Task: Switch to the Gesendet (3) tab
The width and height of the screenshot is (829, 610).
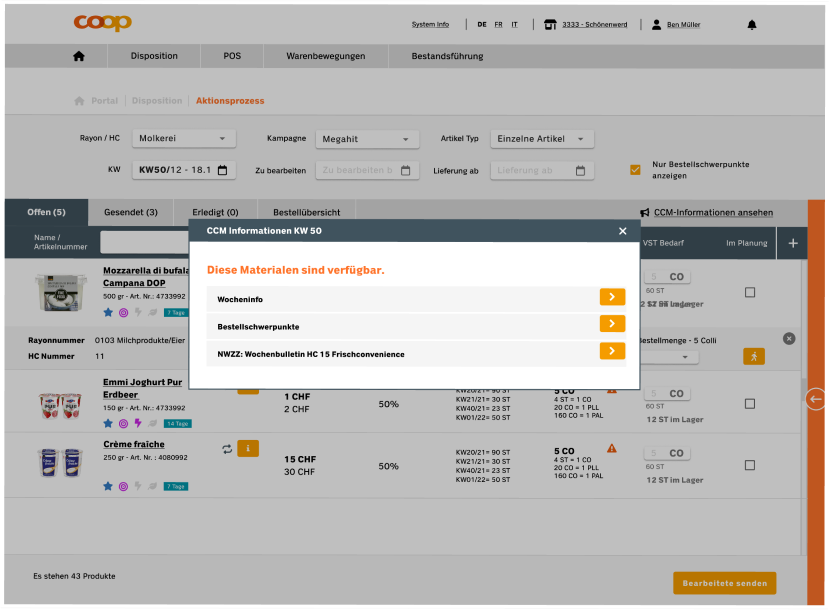Action: 131,212
